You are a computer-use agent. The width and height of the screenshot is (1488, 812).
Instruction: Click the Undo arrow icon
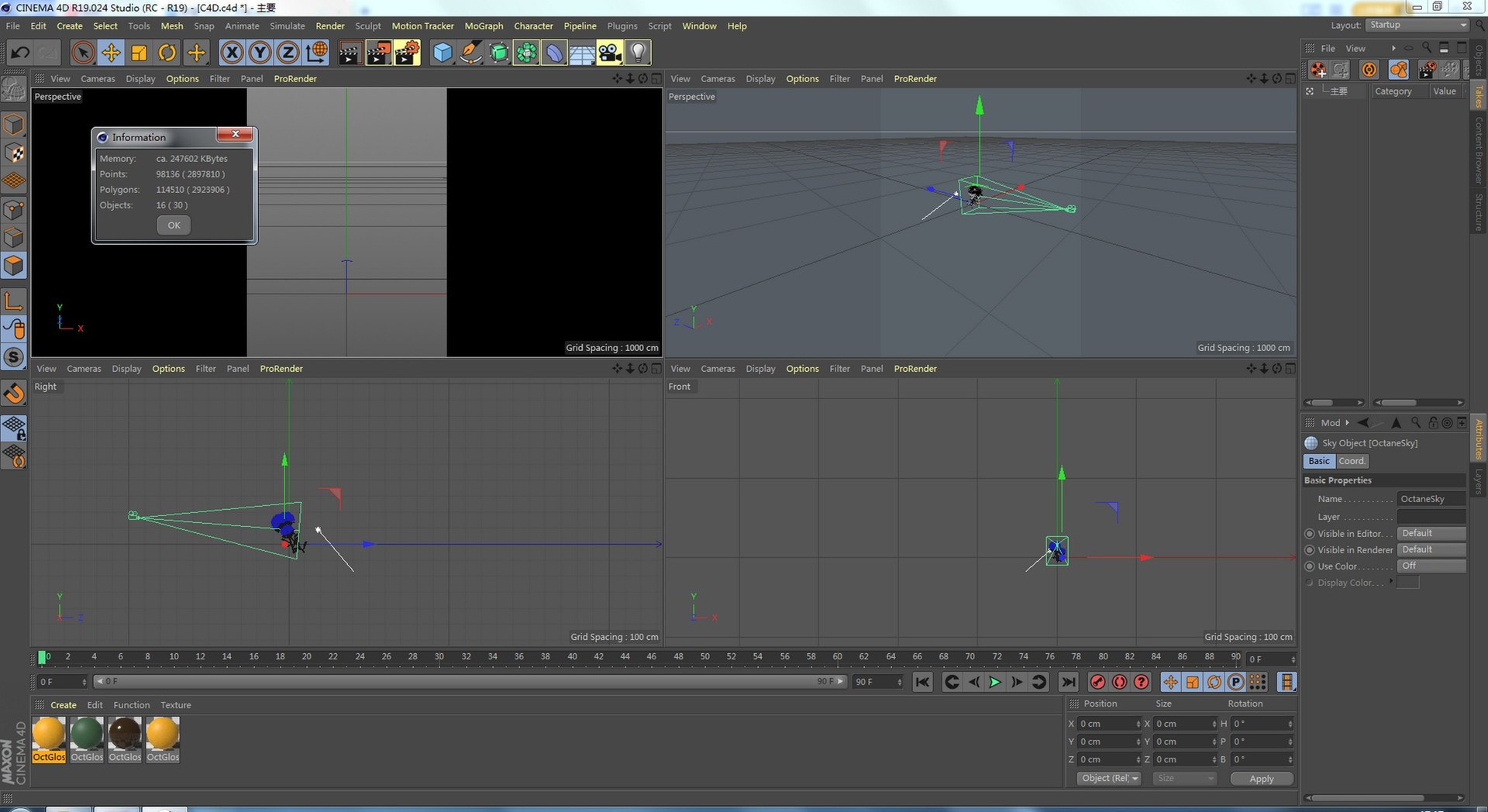point(20,53)
